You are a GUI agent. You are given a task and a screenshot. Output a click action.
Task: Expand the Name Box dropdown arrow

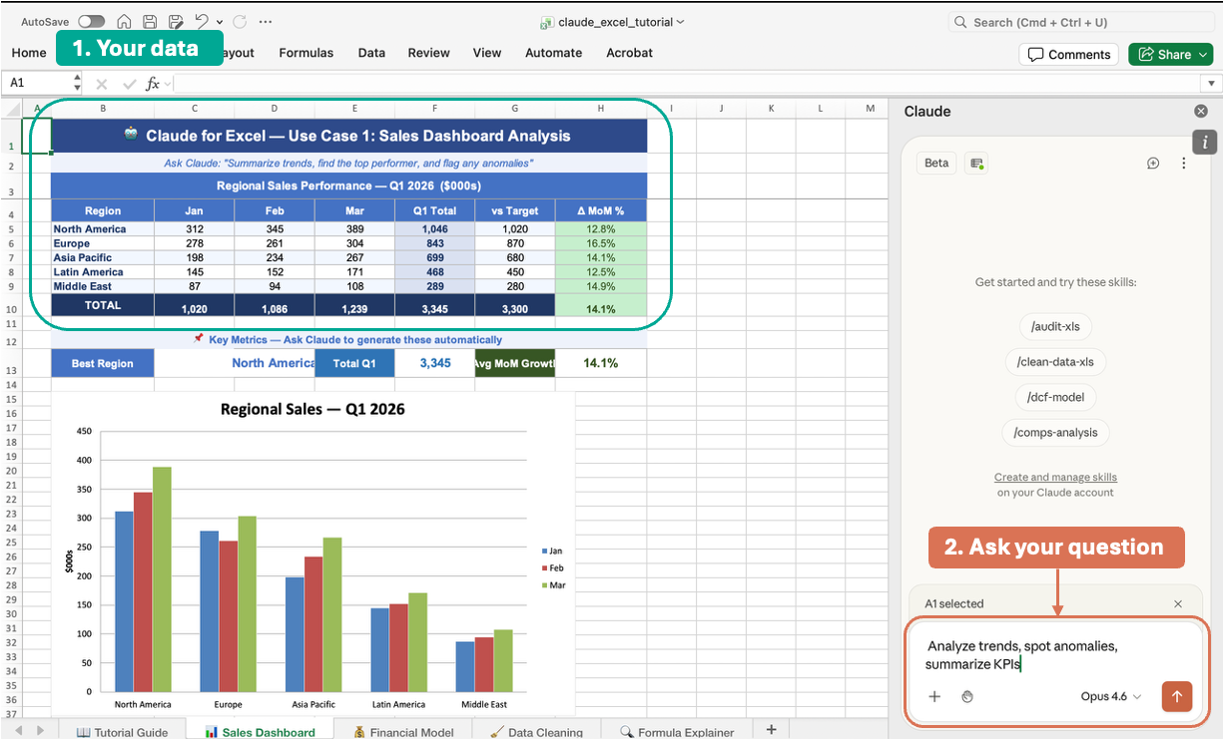tap(76, 83)
